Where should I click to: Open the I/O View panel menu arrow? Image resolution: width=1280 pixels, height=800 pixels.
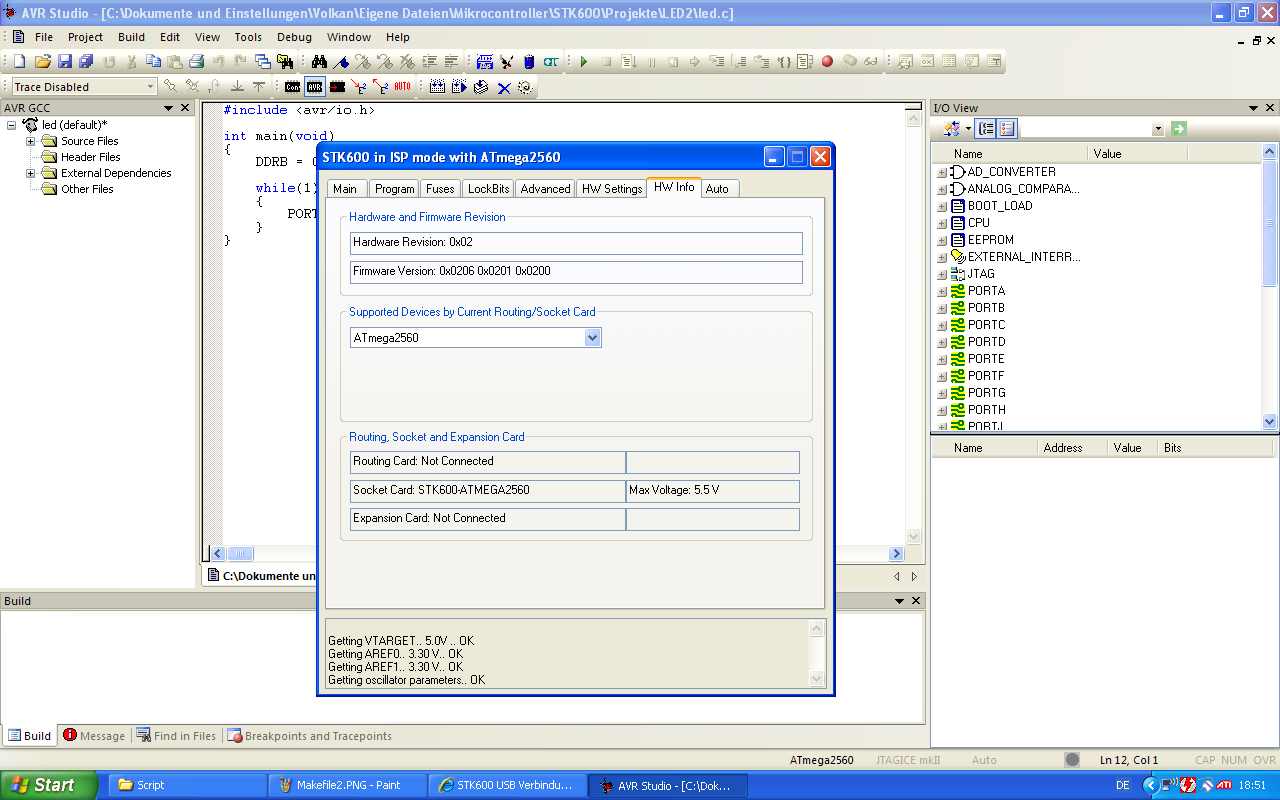pyautogui.click(x=1253, y=108)
